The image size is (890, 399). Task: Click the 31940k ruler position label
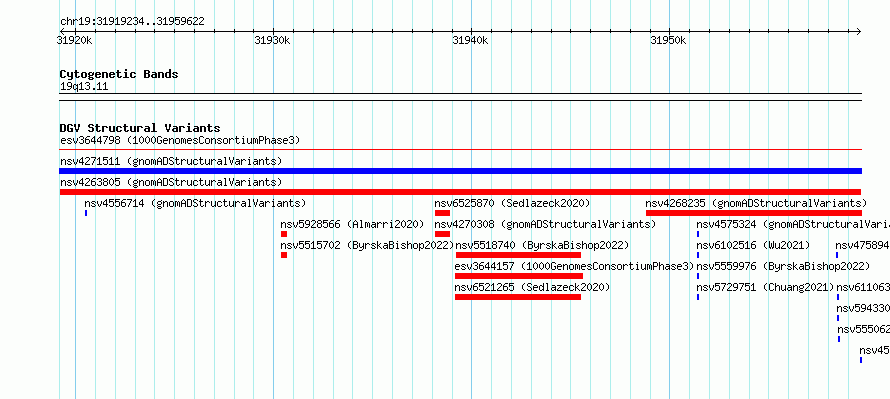coord(470,40)
